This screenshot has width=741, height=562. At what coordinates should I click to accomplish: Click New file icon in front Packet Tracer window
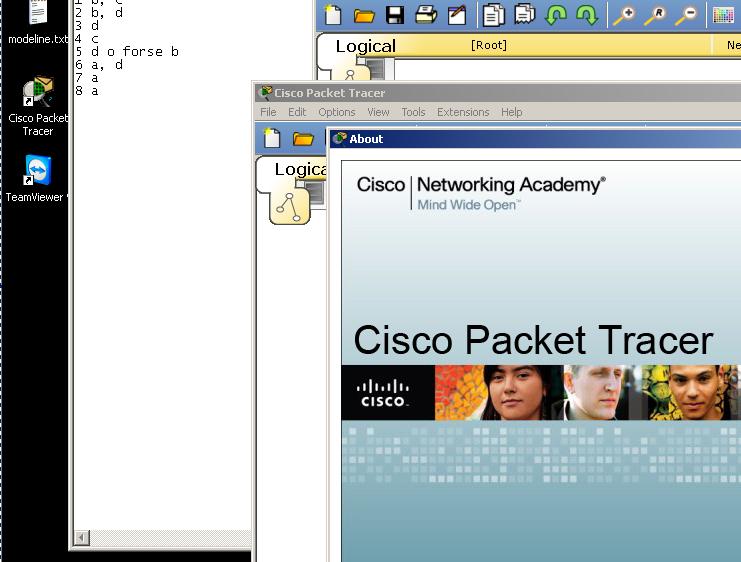(x=272, y=138)
